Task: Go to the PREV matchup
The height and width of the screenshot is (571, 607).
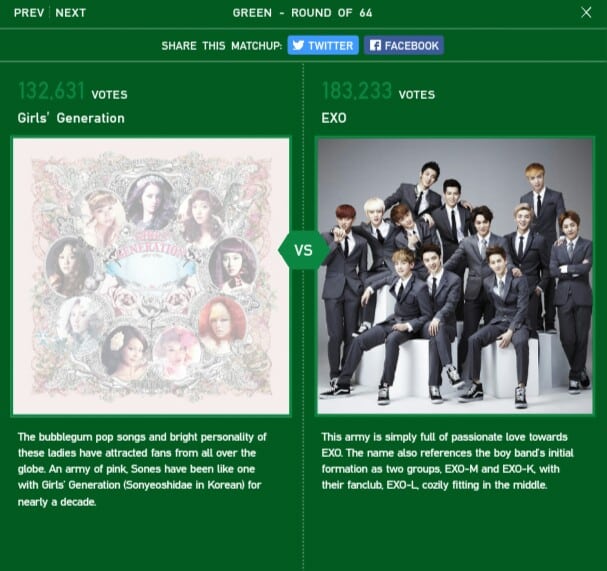Action: point(29,13)
